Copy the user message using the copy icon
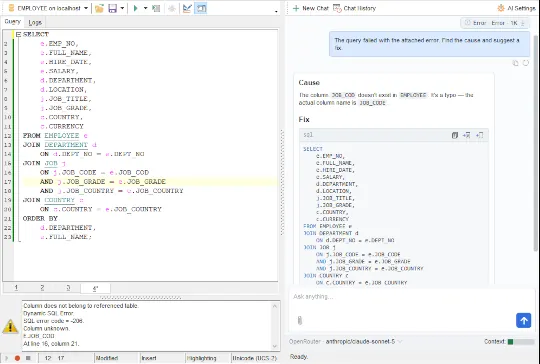The image size is (540, 364). click(x=515, y=63)
